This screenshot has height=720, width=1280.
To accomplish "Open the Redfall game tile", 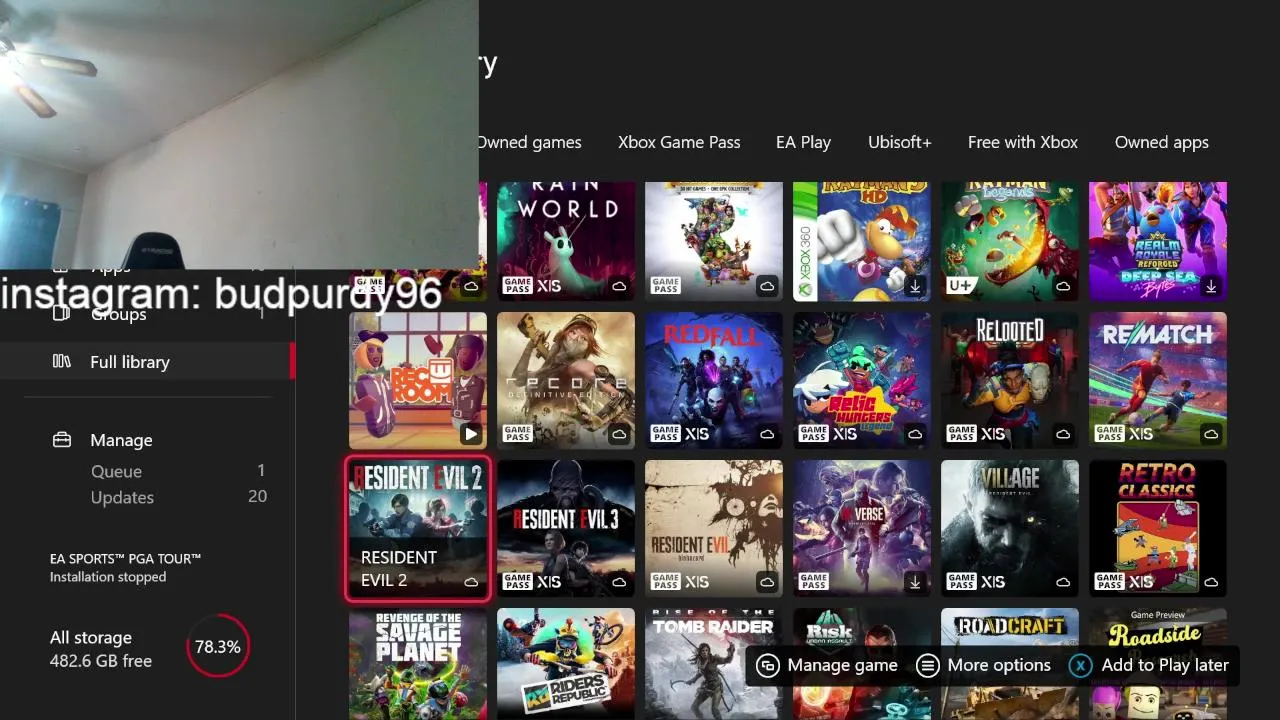I will pyautogui.click(x=714, y=380).
